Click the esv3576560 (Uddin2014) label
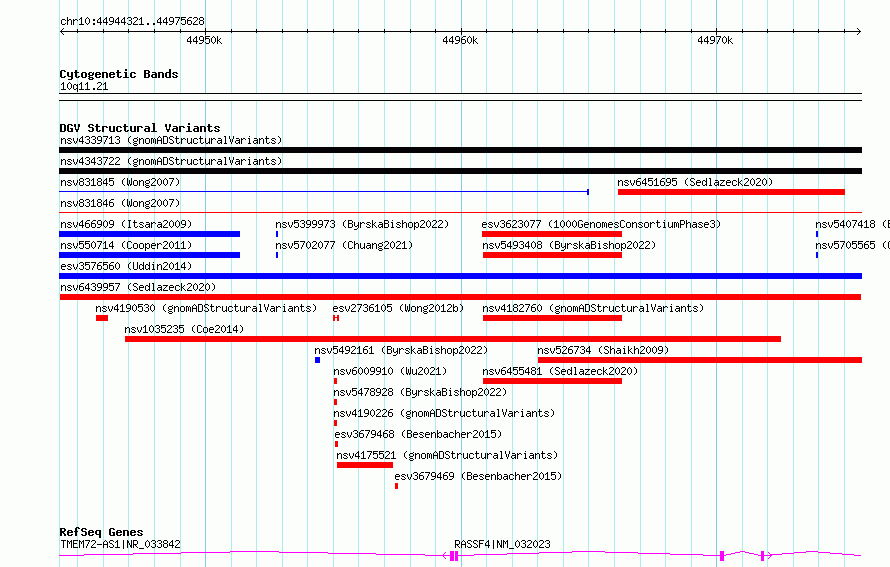 click(x=126, y=266)
